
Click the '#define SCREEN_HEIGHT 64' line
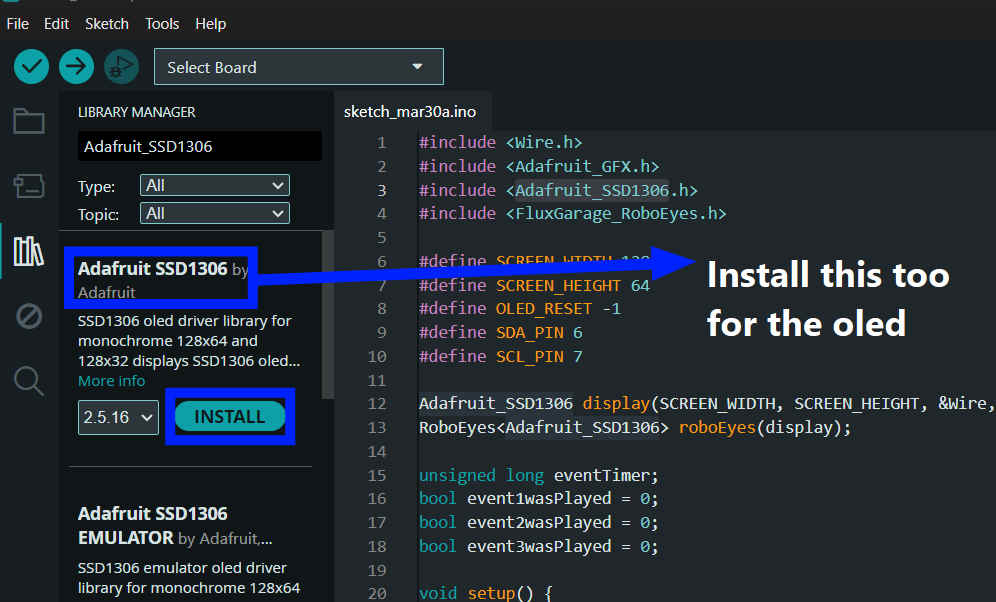click(534, 285)
